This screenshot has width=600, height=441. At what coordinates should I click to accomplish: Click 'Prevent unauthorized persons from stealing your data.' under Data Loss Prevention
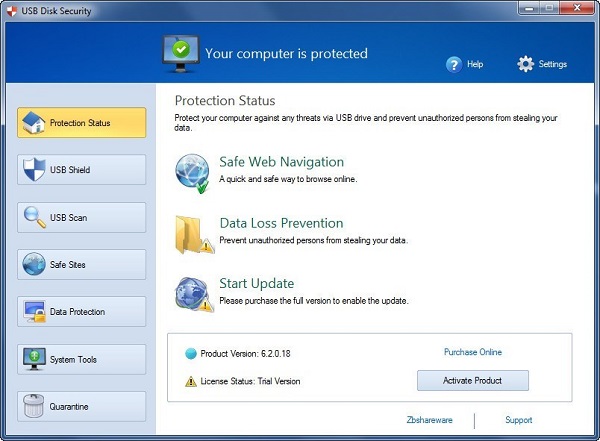pos(313,240)
